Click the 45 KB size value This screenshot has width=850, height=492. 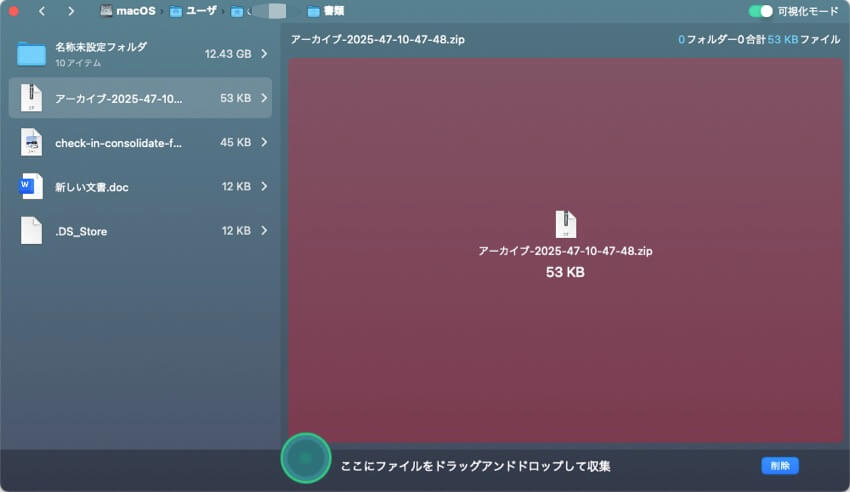(x=235, y=143)
